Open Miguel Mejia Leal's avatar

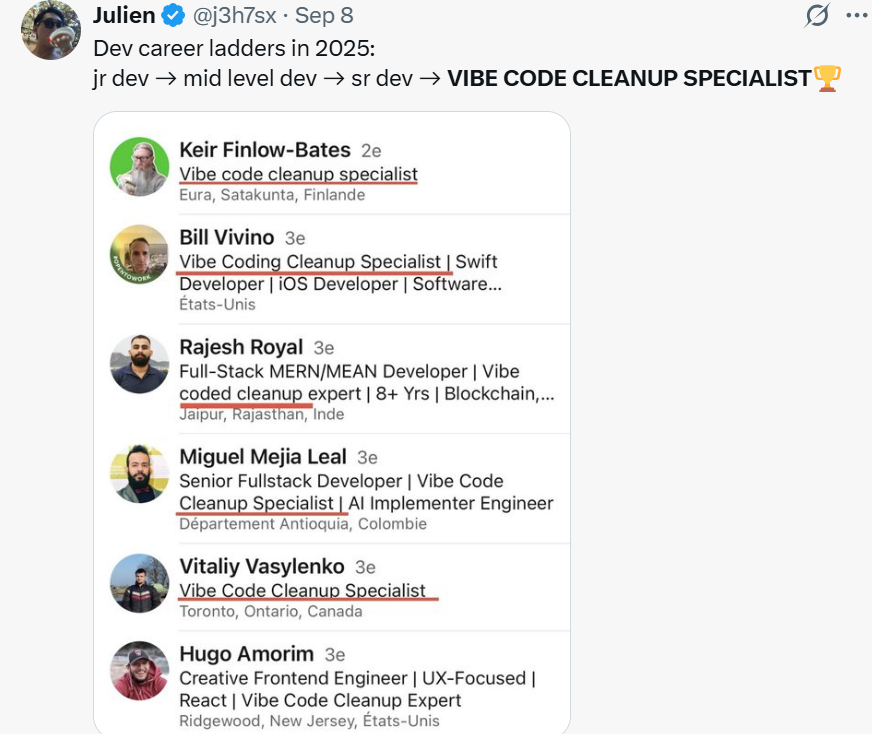(x=139, y=473)
